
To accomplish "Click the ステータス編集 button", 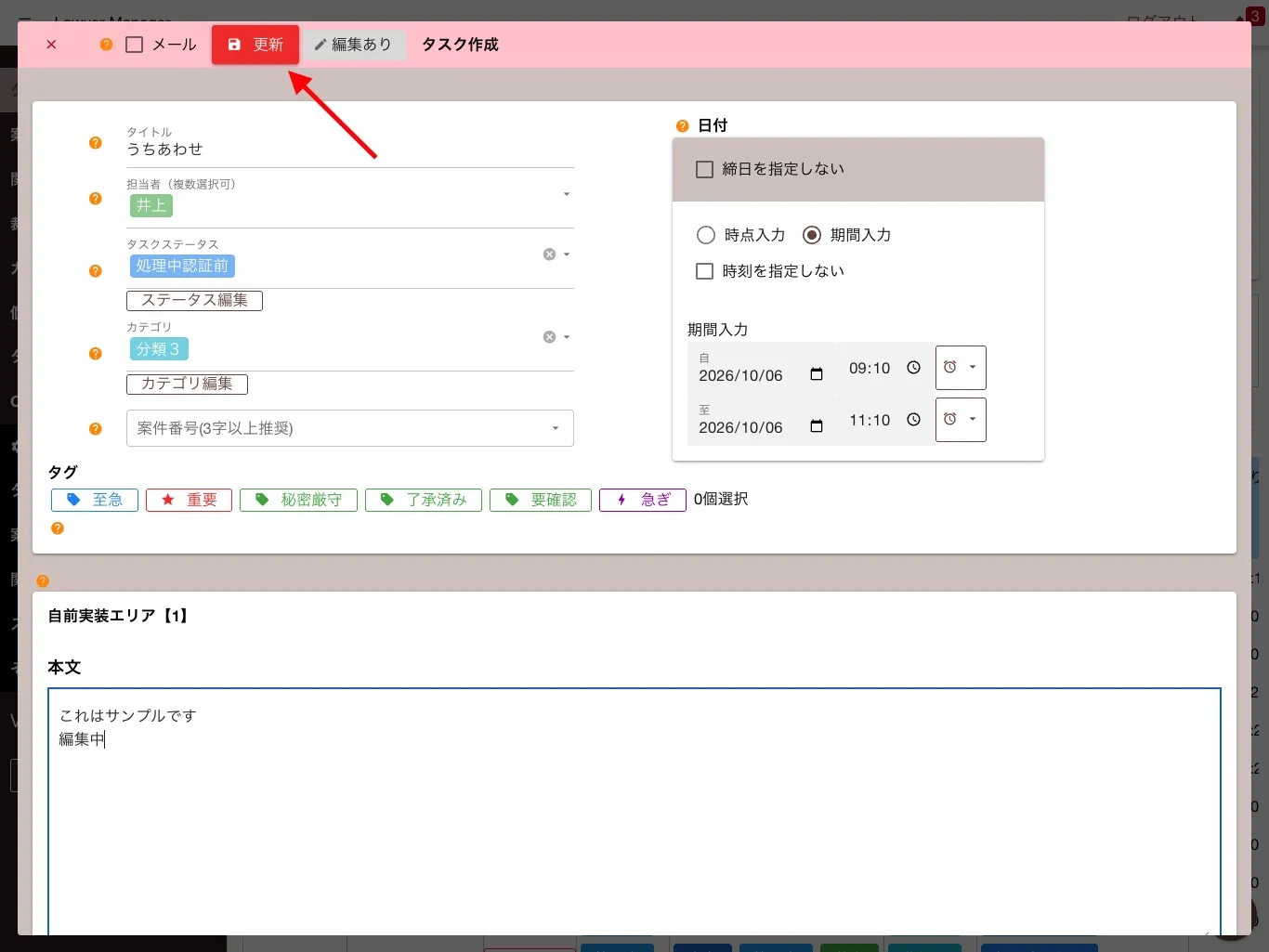I will (195, 301).
